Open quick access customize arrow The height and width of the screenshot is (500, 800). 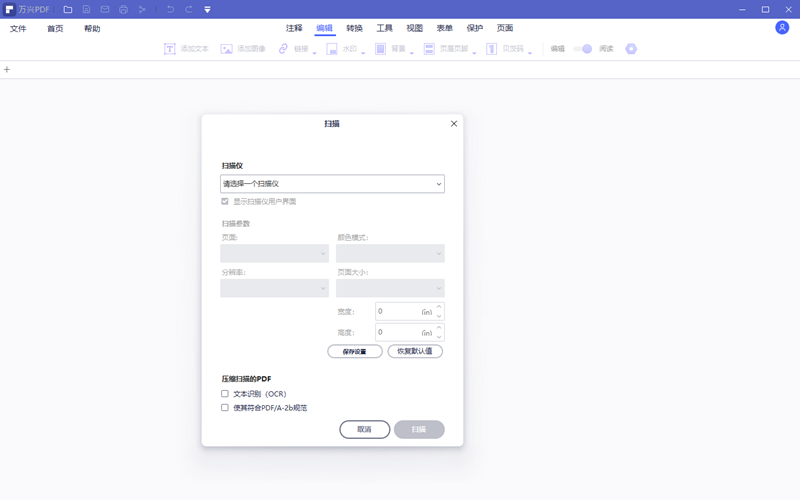[207, 9]
